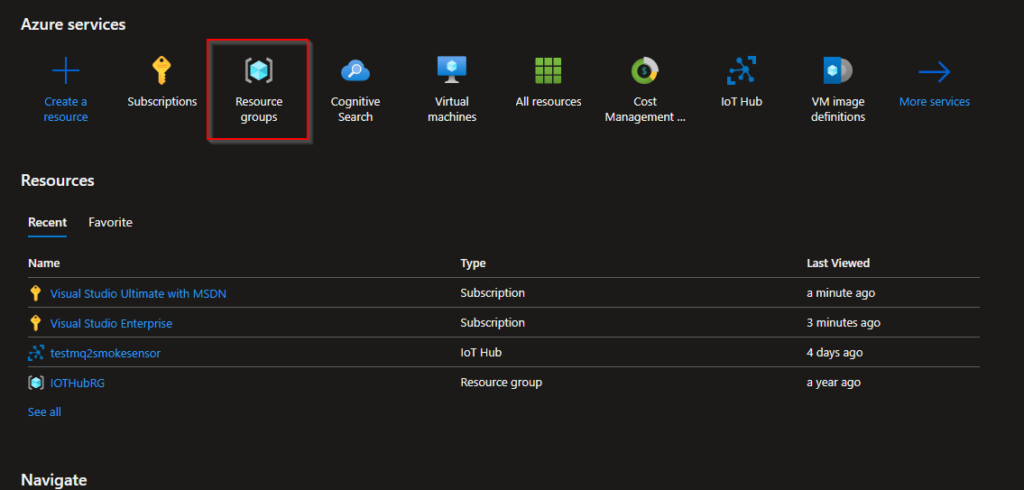Open Visual Studio Ultimate with MSDN subscription
The image size is (1024, 490).
[x=138, y=294]
